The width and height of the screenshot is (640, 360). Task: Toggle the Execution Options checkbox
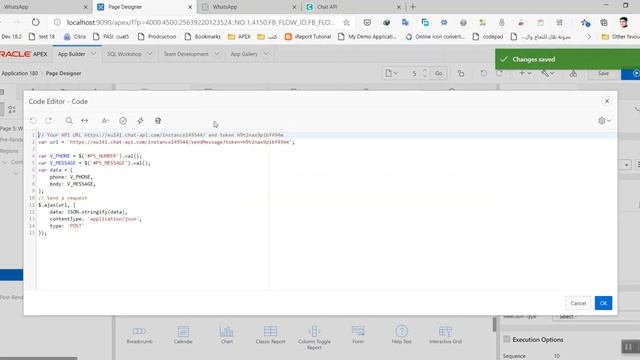click(507, 339)
